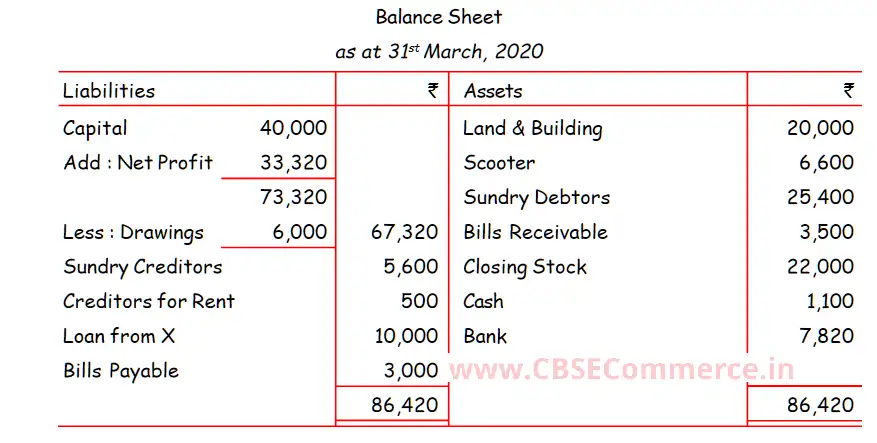The image size is (877, 443).
Task: Click the Sundry Creditors row label
Action: point(142,266)
